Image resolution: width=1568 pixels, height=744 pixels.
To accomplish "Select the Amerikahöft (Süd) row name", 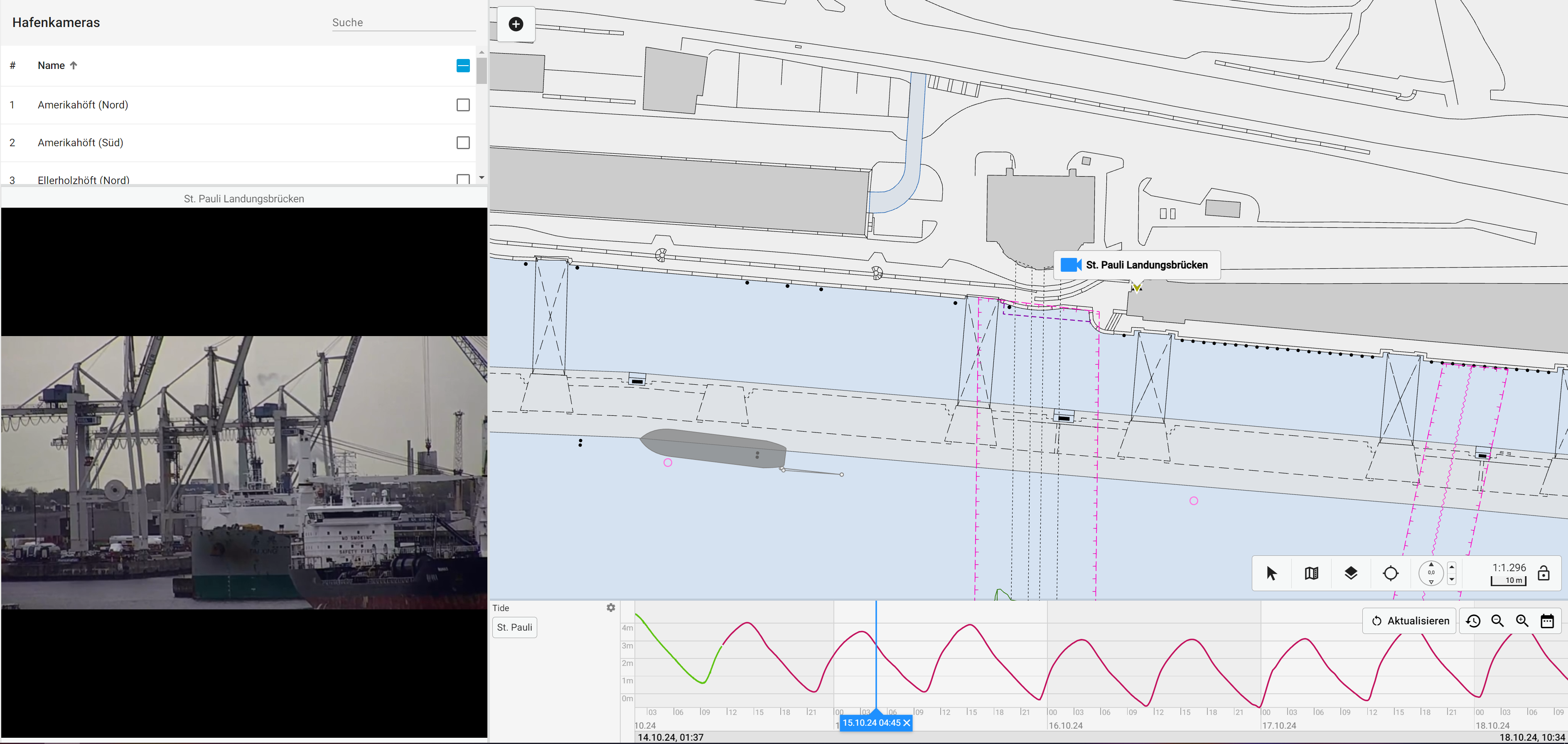I will [80, 142].
